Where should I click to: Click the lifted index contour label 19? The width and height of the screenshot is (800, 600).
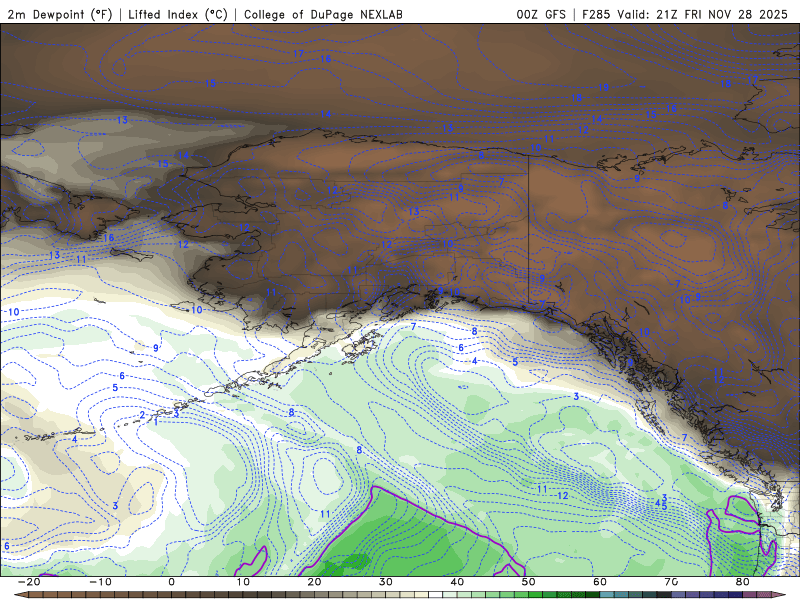click(x=604, y=88)
